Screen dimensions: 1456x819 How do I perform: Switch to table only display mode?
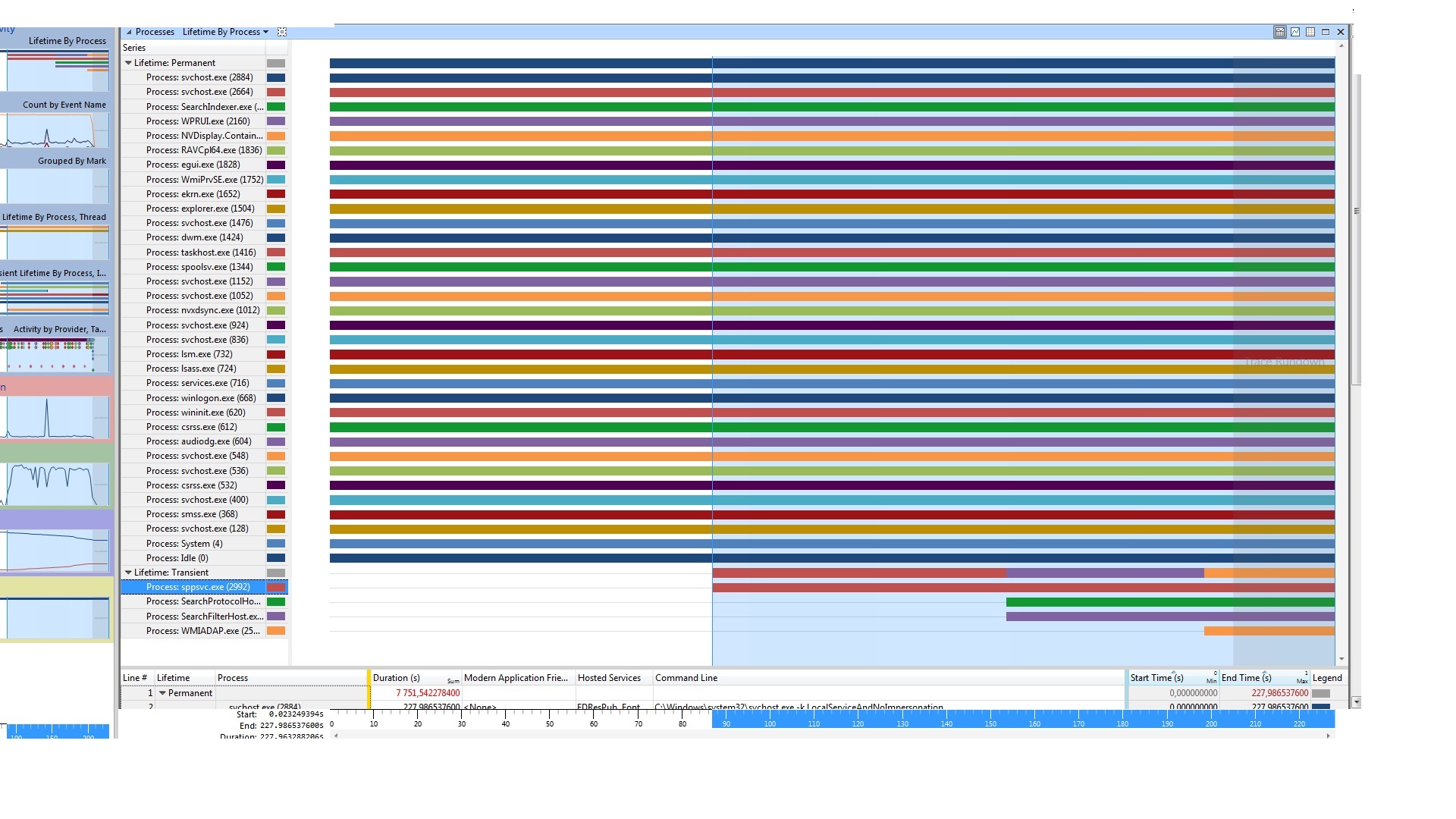coord(1310,32)
